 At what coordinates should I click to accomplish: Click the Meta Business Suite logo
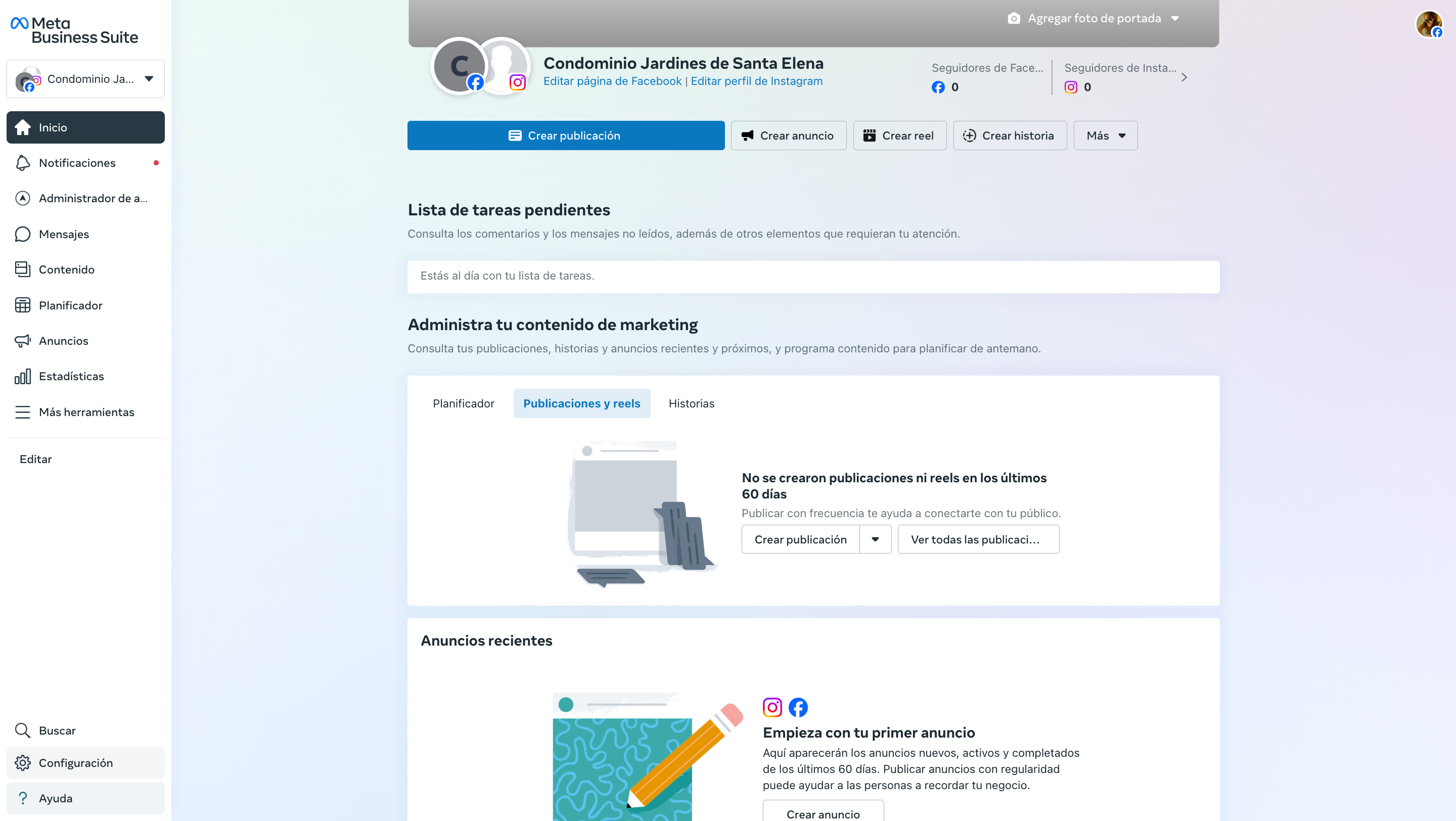[74, 30]
